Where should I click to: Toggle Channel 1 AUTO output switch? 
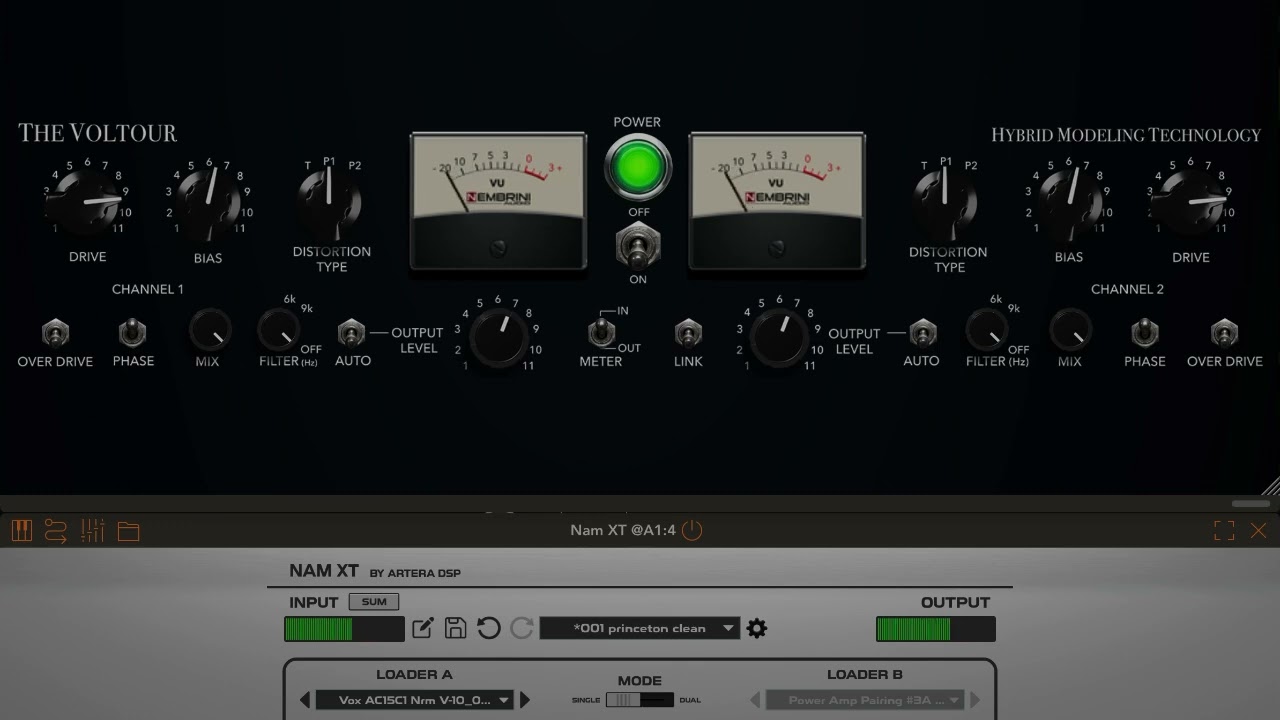tap(351, 332)
